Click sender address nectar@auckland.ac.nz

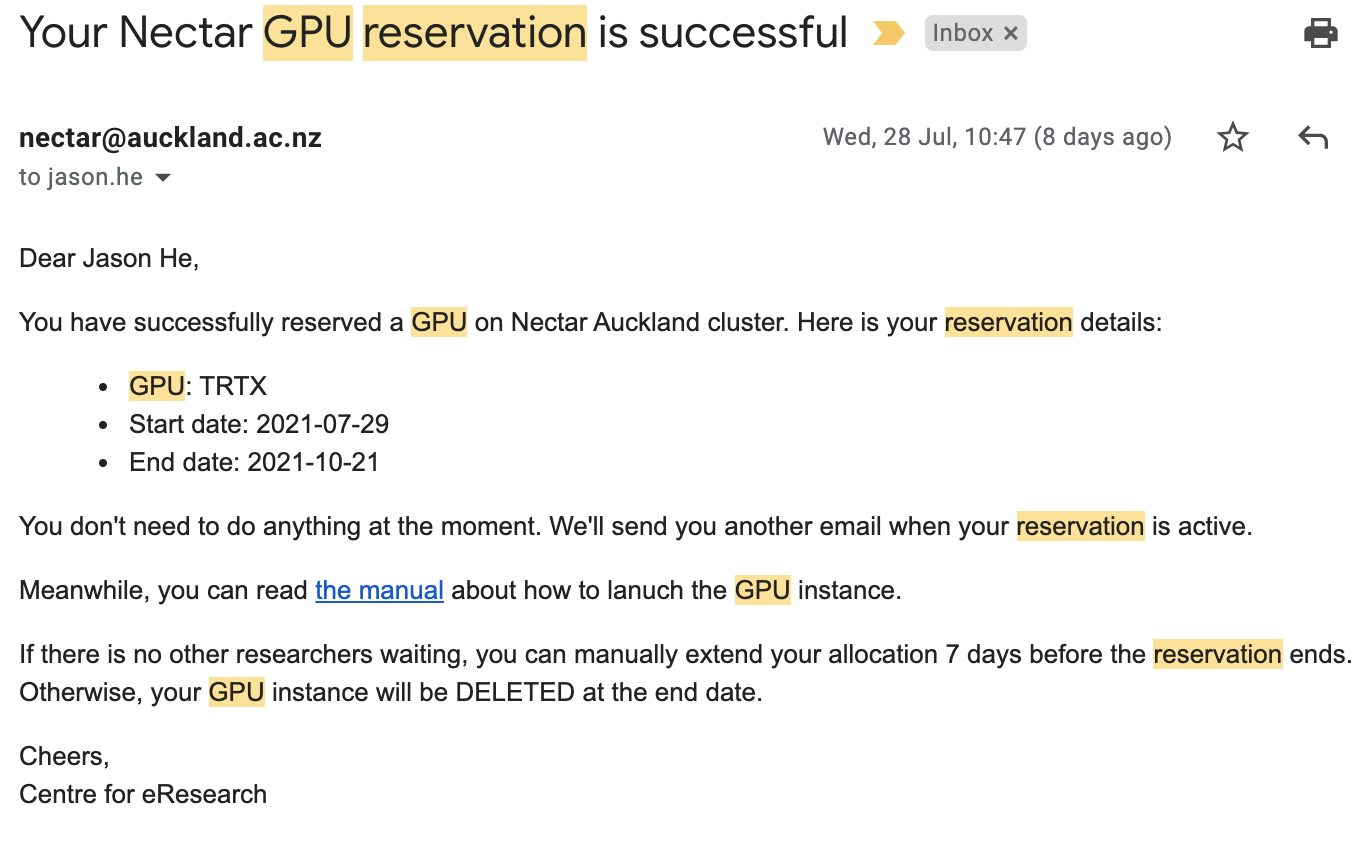pos(170,137)
